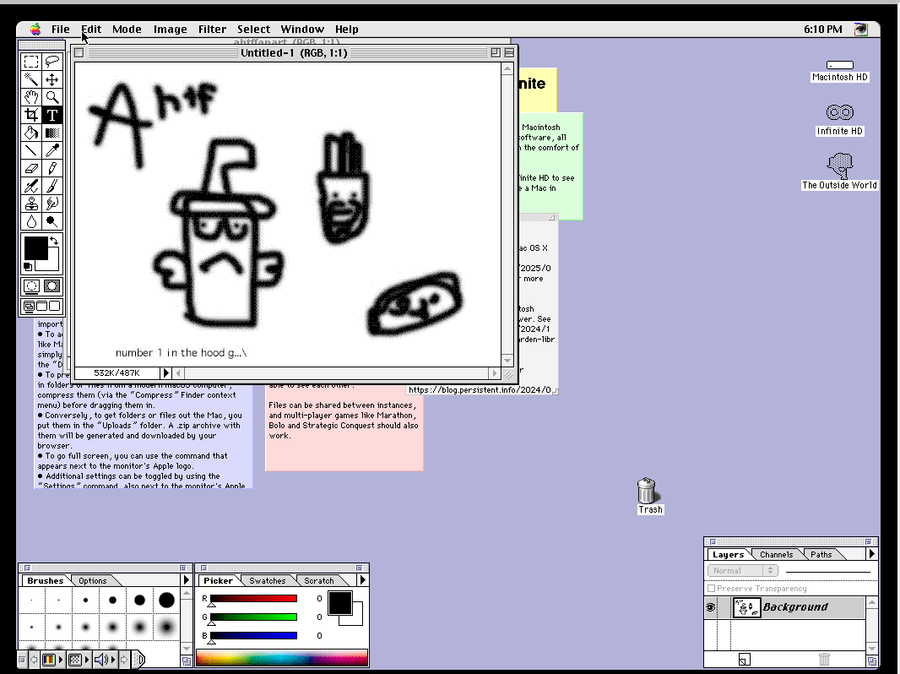Screen dimensions: 900x674
Task: Open the Select menu
Action: point(253,29)
